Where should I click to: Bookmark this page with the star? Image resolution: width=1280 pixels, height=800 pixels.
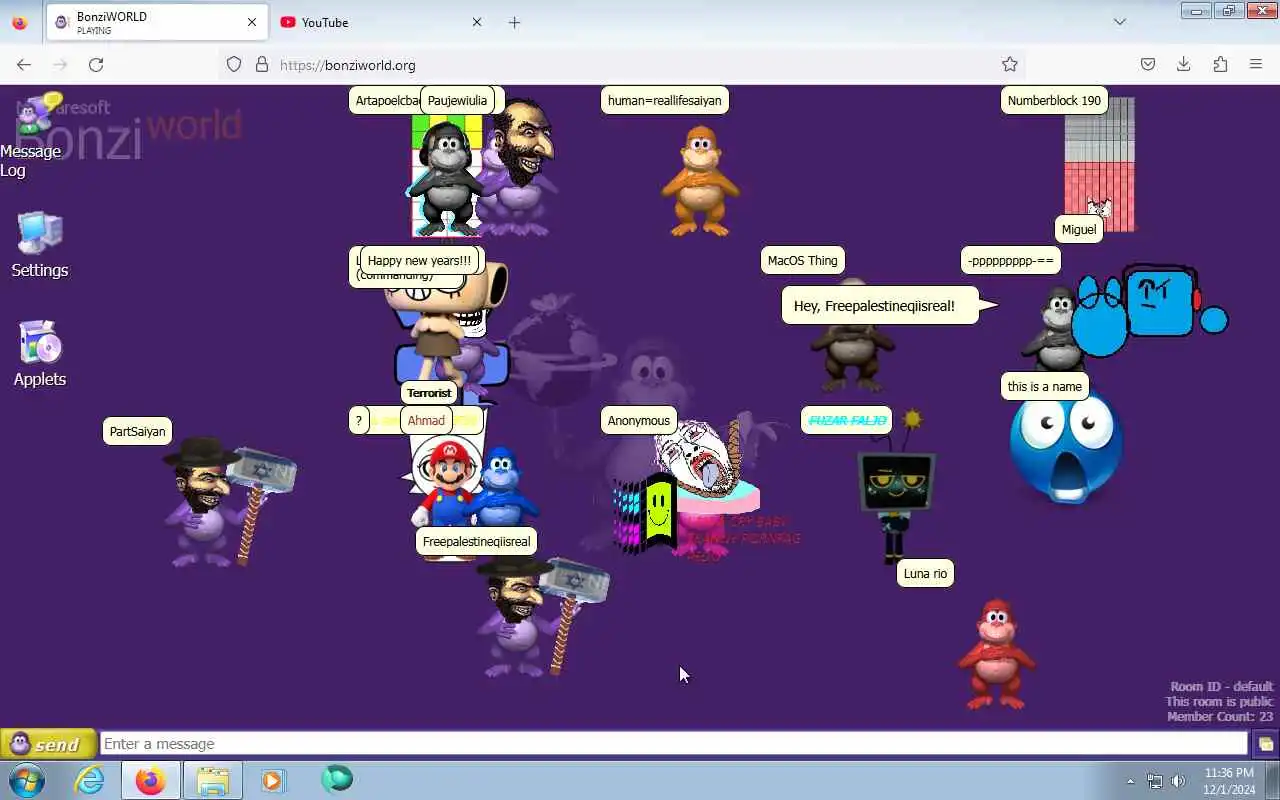[x=1010, y=65]
